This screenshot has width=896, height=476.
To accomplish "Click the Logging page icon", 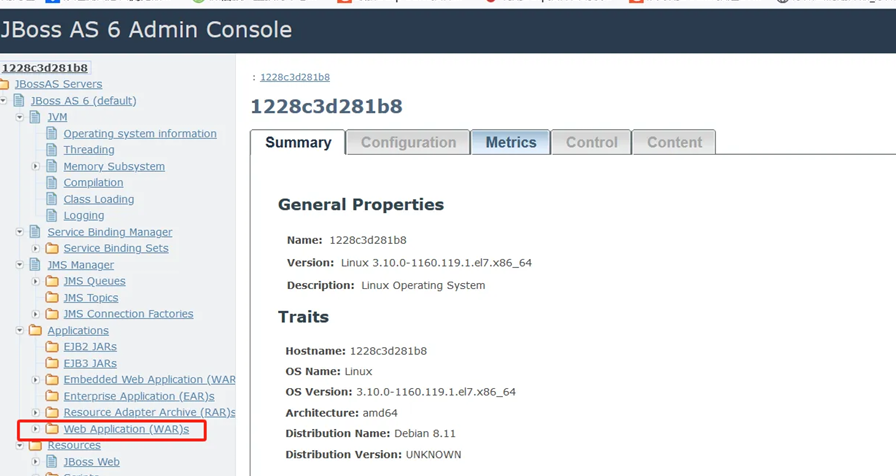I will pos(51,215).
